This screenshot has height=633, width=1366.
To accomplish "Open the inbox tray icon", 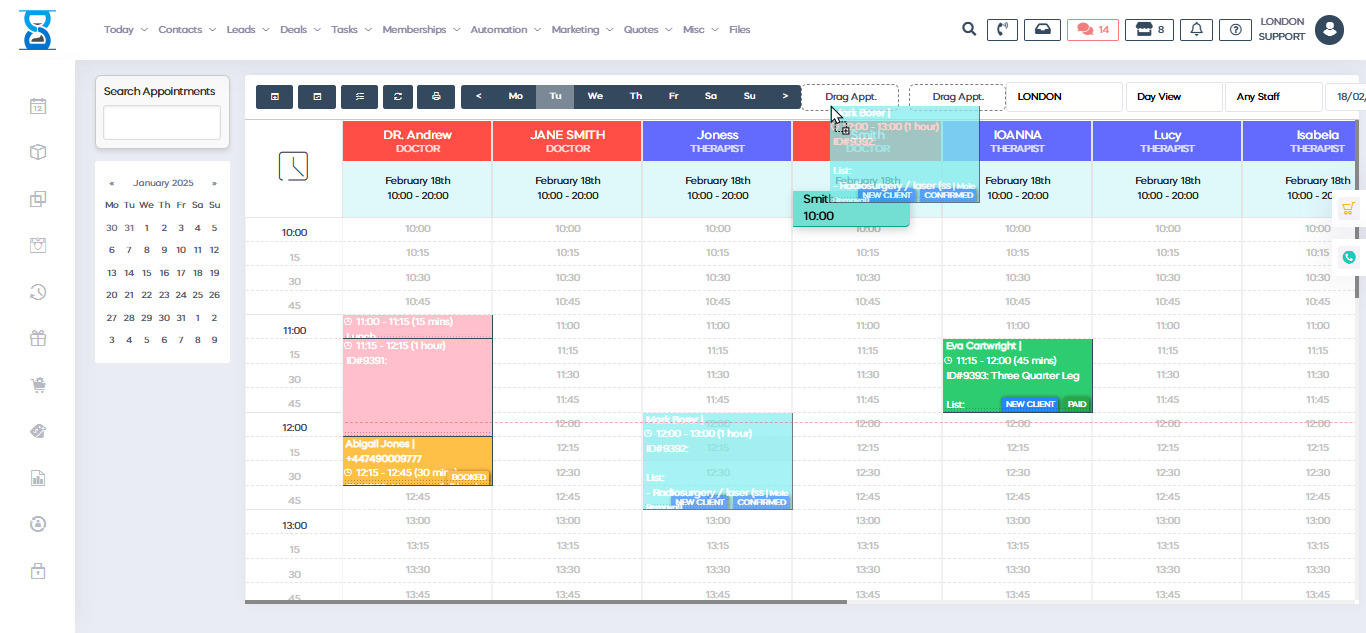I will point(1042,30).
